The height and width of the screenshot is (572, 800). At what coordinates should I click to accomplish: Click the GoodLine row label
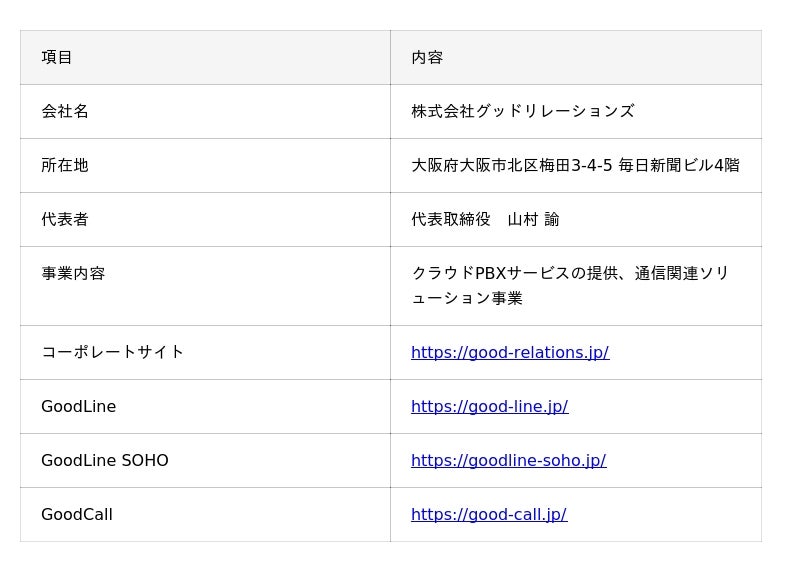pos(79,407)
